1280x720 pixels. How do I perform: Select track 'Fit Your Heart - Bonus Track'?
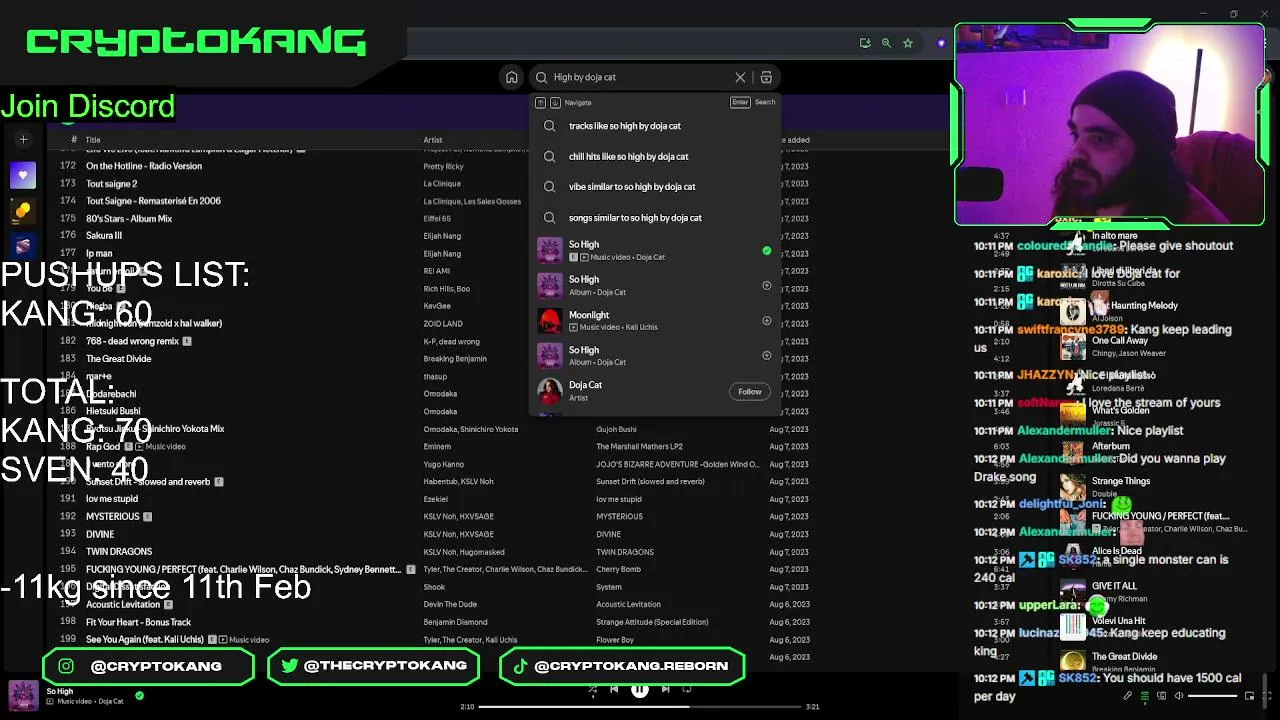(x=138, y=622)
